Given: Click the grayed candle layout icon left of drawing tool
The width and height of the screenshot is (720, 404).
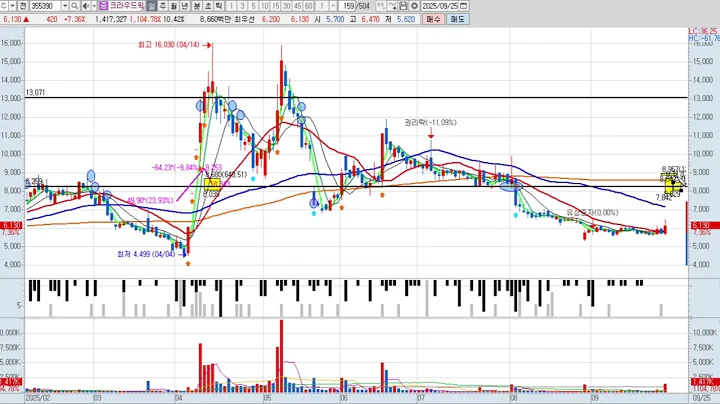Looking at the screenshot, I should pyautogui.click(x=381, y=6).
